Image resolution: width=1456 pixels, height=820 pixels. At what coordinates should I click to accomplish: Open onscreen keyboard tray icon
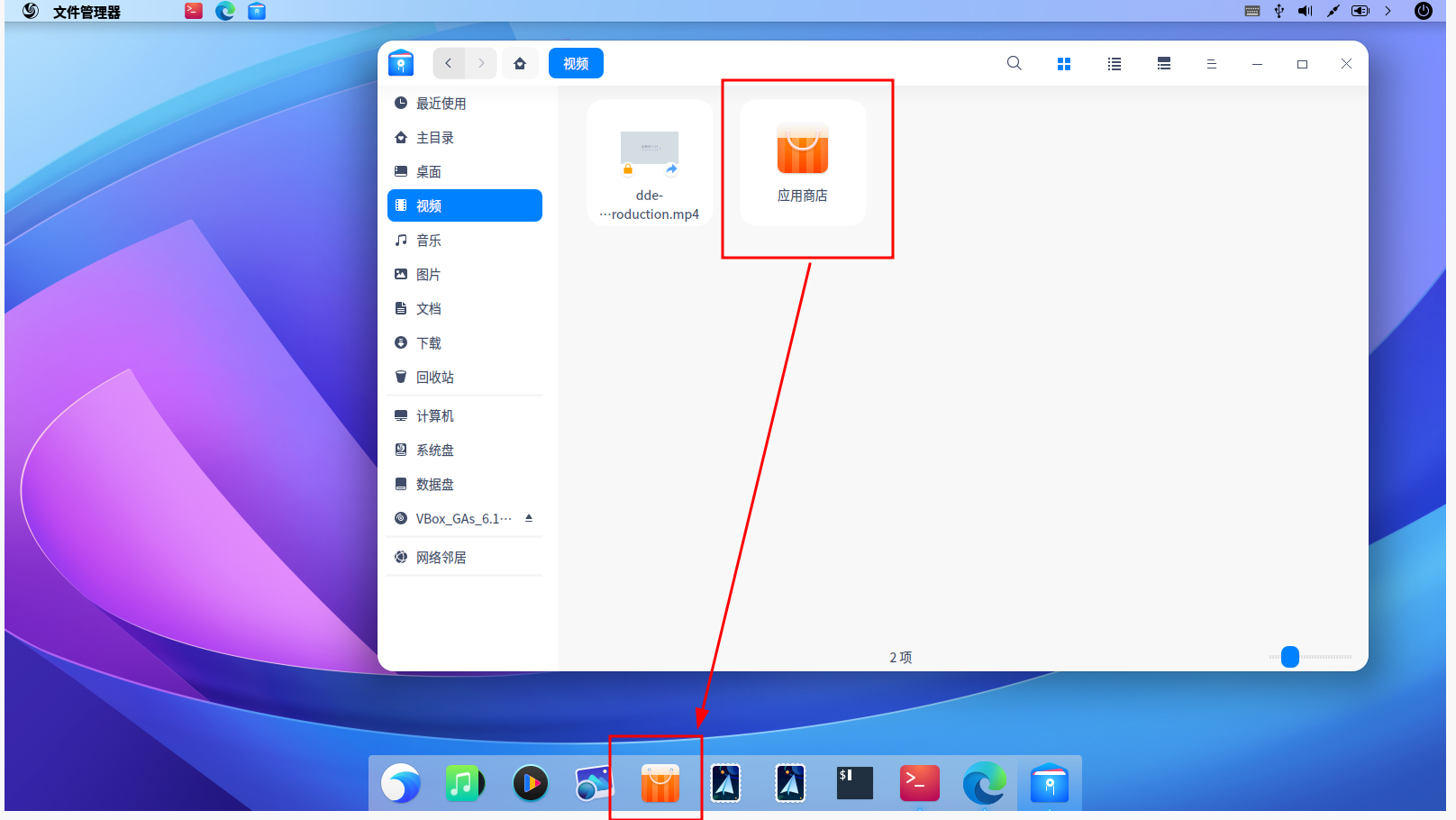coord(1252,11)
